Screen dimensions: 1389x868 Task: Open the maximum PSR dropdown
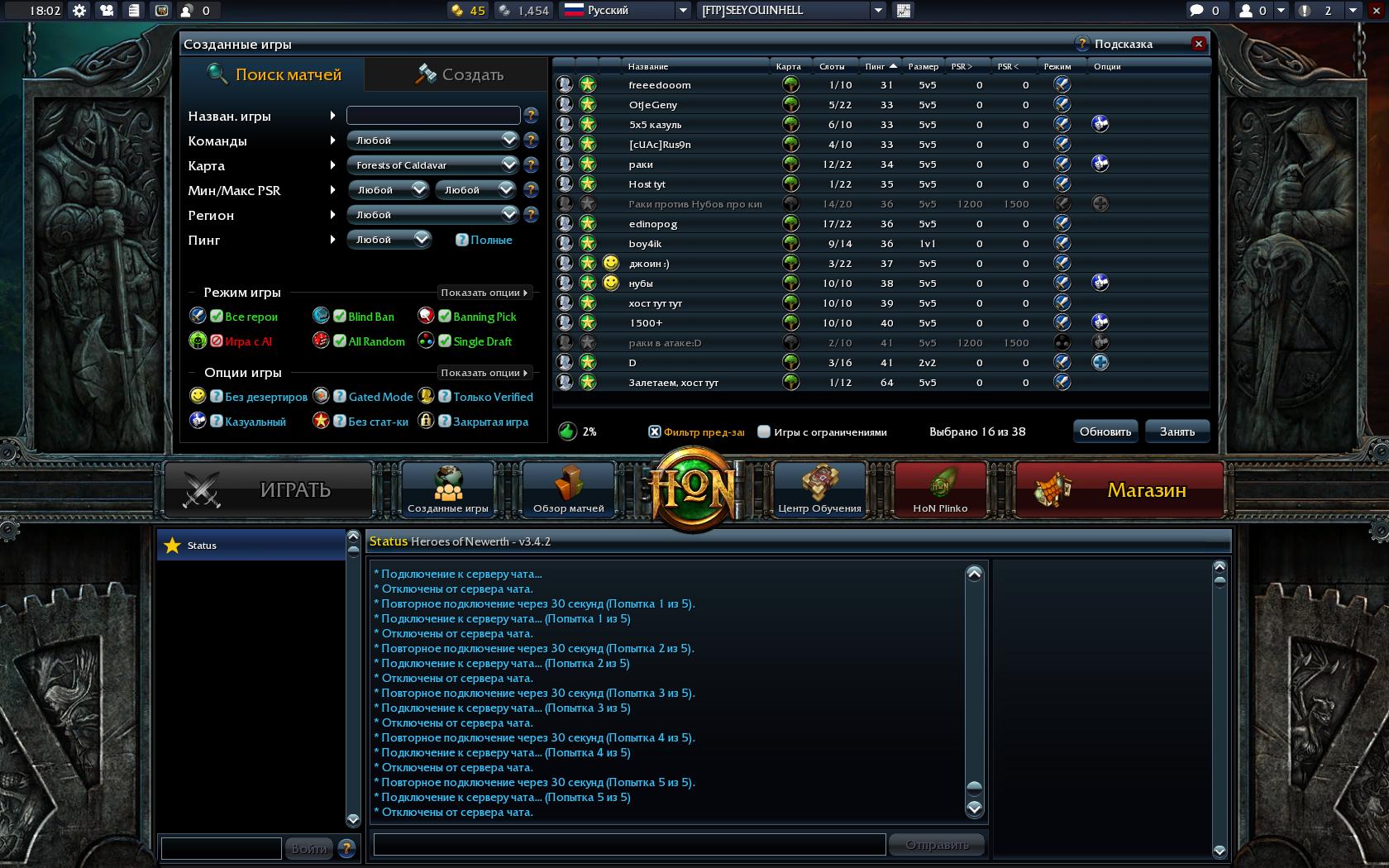pyautogui.click(x=476, y=190)
